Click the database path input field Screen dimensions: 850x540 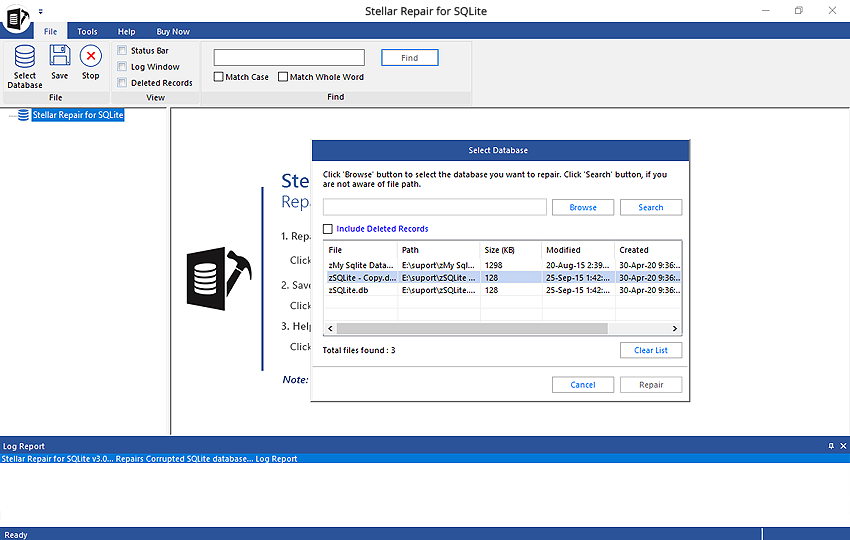(x=435, y=207)
